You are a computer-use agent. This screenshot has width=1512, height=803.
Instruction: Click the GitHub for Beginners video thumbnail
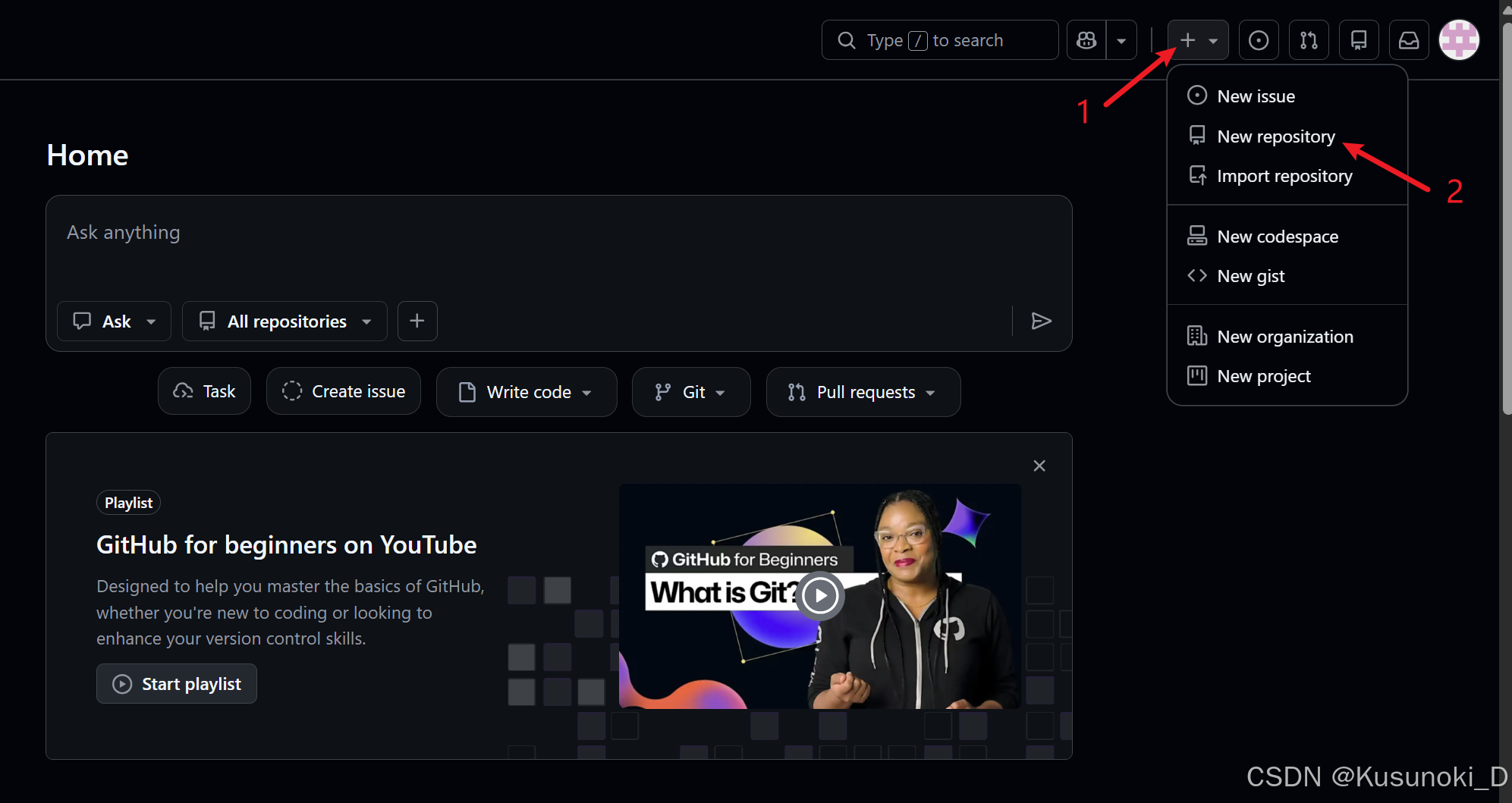click(820, 596)
